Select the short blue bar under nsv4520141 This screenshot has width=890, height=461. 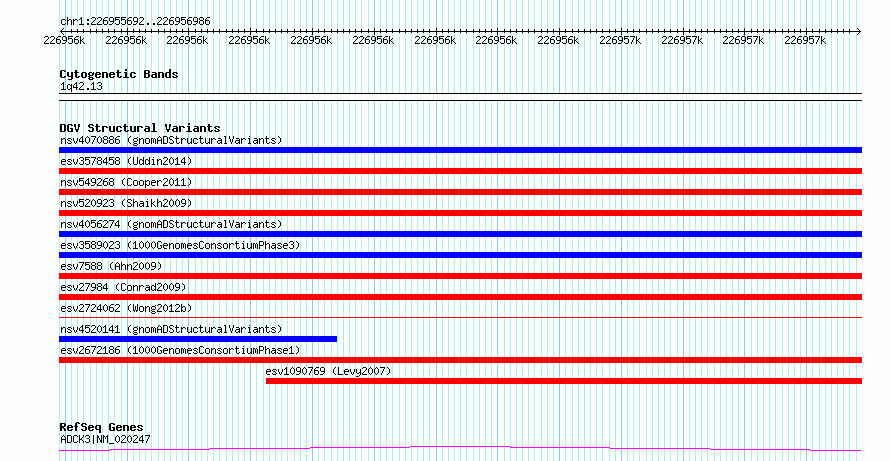198,339
